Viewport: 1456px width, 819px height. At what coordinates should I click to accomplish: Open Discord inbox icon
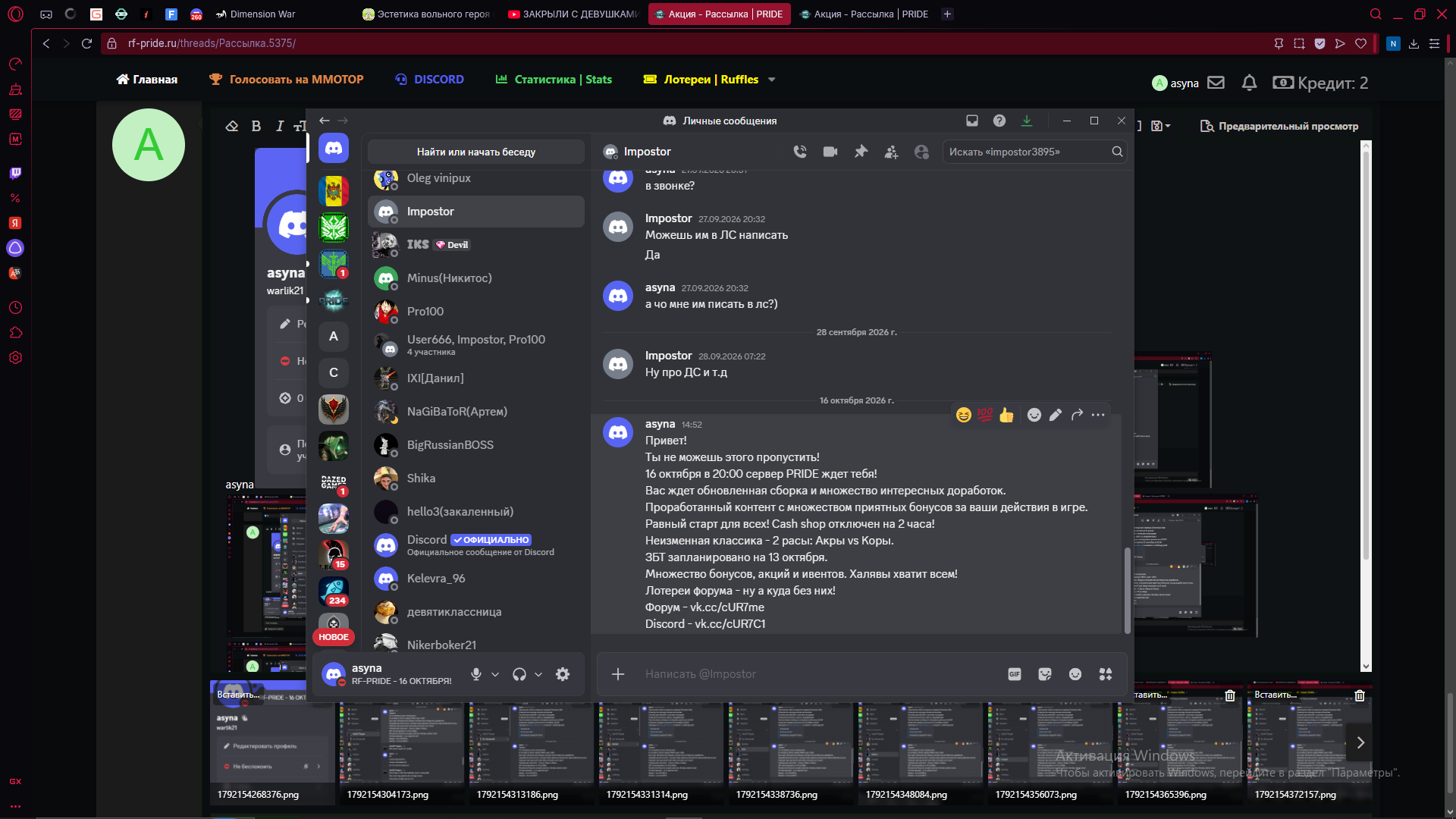point(972,121)
